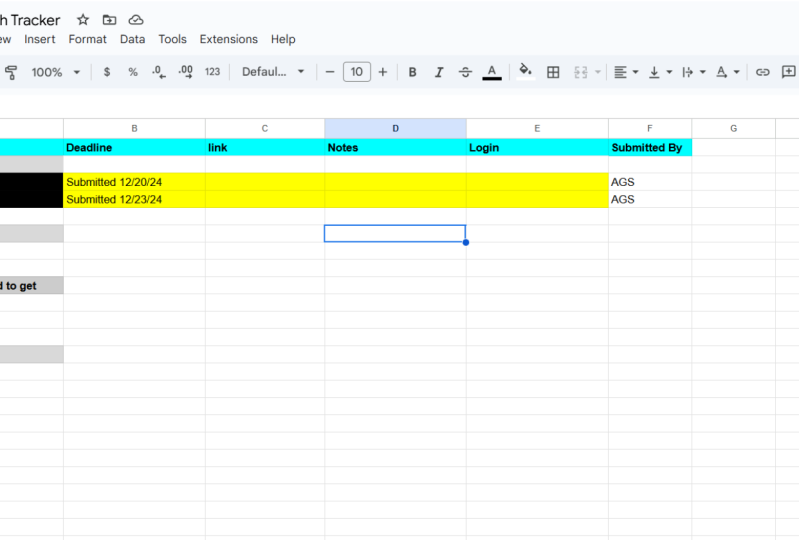Increase decimal places
This screenshot has height=540, width=799.
(x=185, y=72)
